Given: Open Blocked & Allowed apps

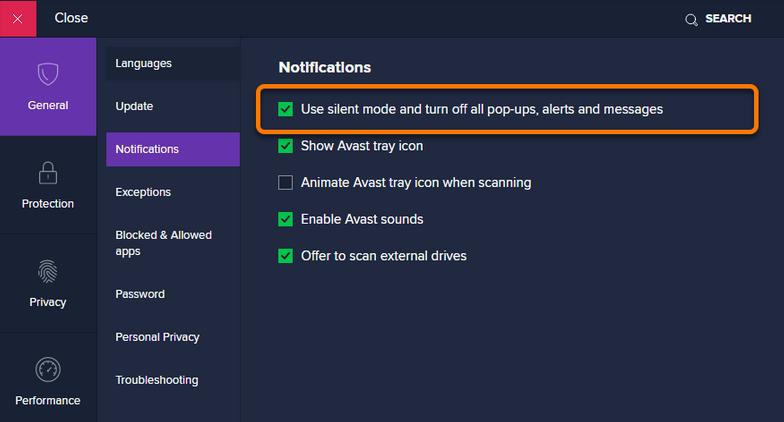Looking at the screenshot, I should coord(163,243).
